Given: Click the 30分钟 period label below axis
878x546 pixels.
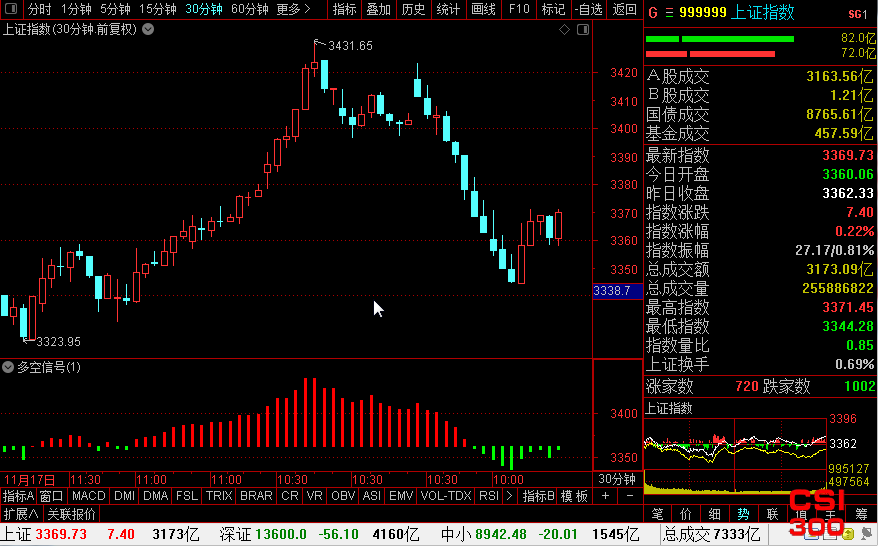Looking at the screenshot, I should [617, 479].
